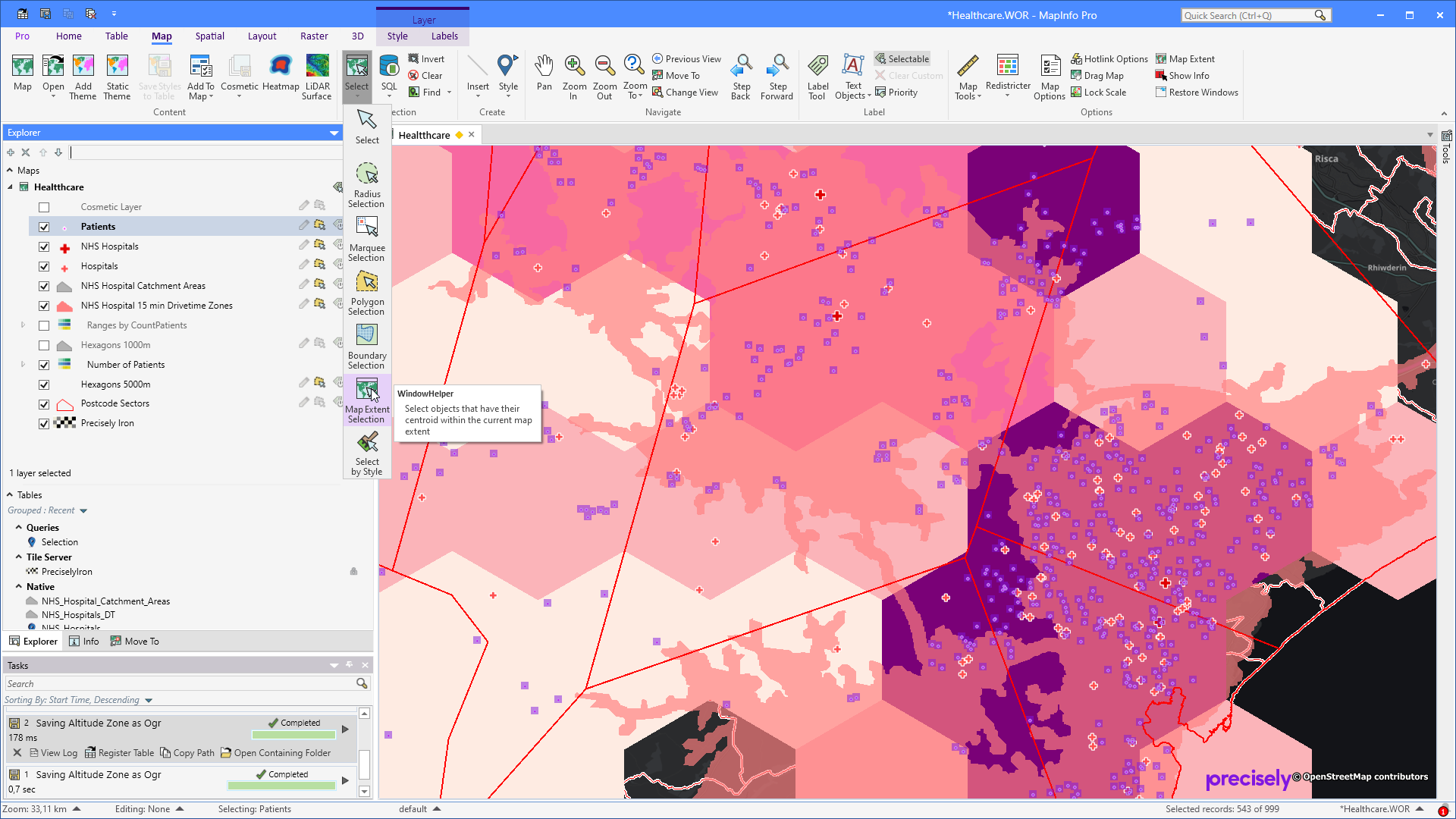Pick the Polygon Selection tool

(367, 293)
